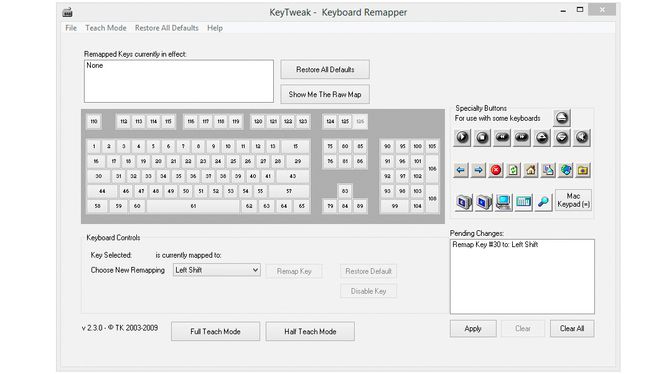
Task: Pick the magnifier Search specialty button
Action: [x=543, y=202]
